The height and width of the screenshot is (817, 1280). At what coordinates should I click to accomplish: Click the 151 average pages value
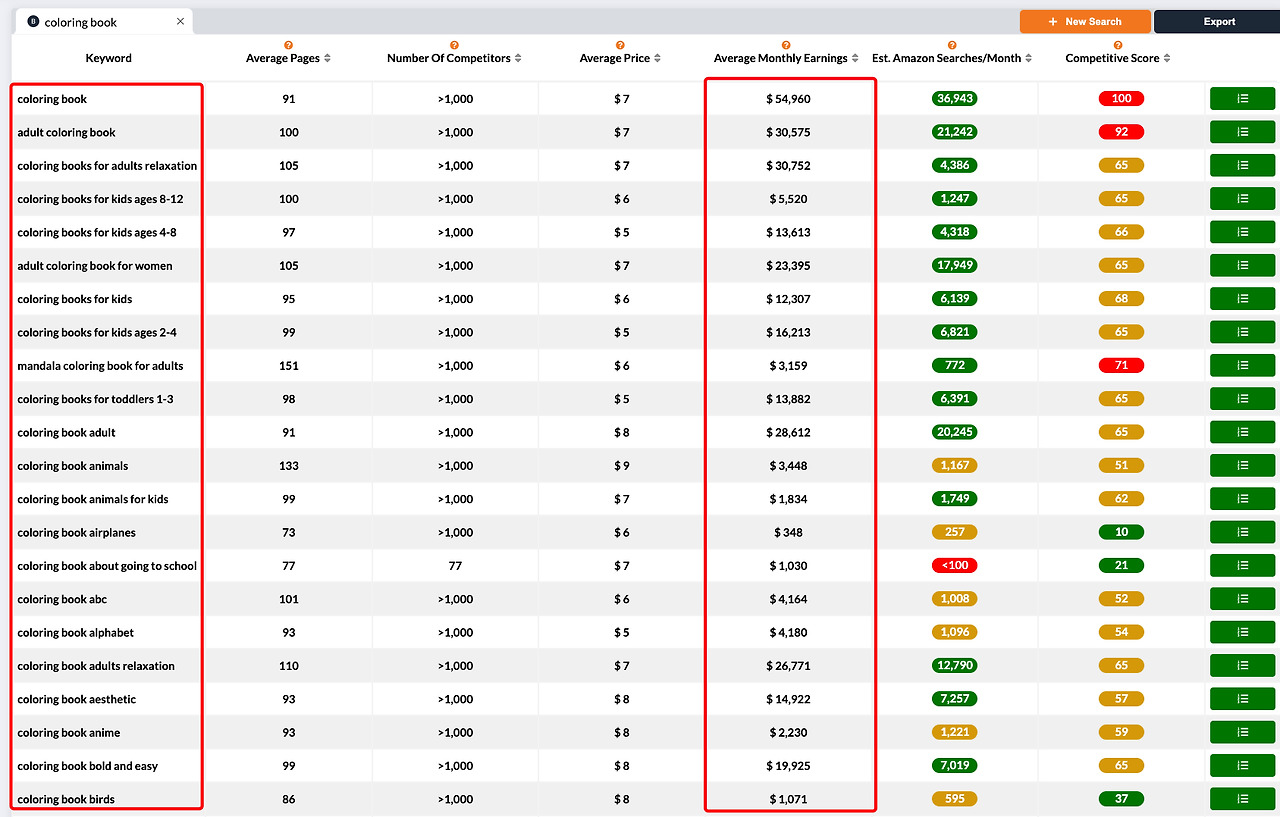point(289,366)
